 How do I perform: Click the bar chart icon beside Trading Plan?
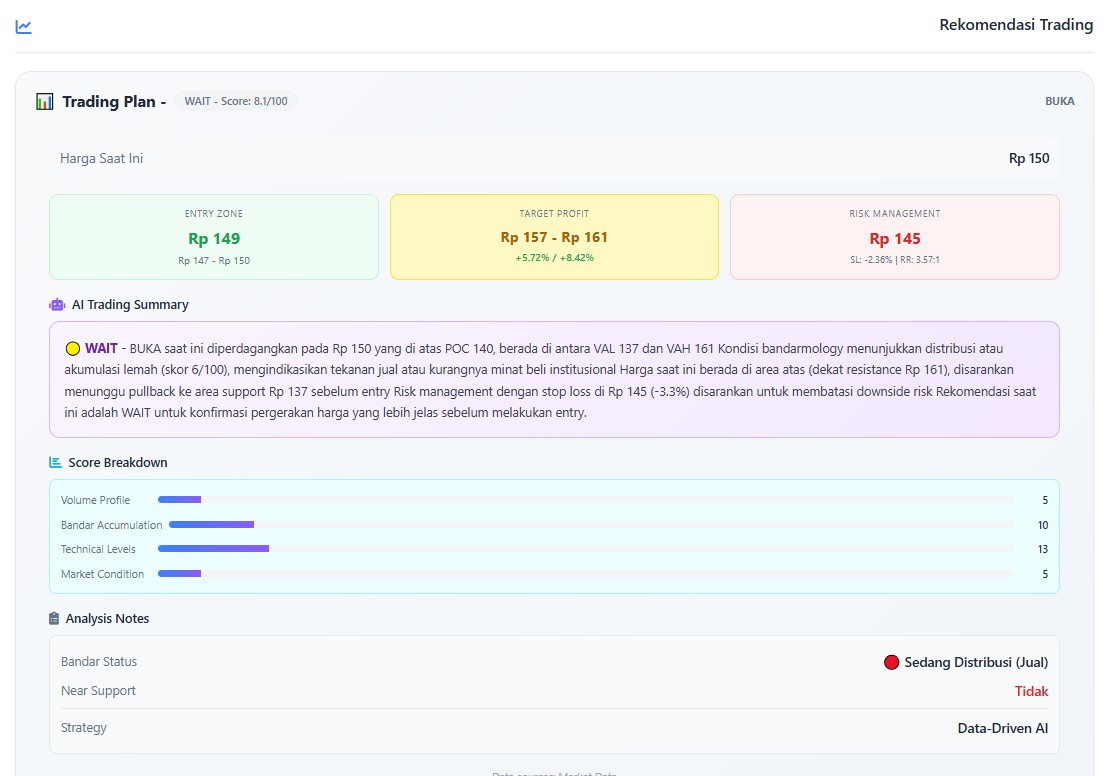[x=45, y=101]
